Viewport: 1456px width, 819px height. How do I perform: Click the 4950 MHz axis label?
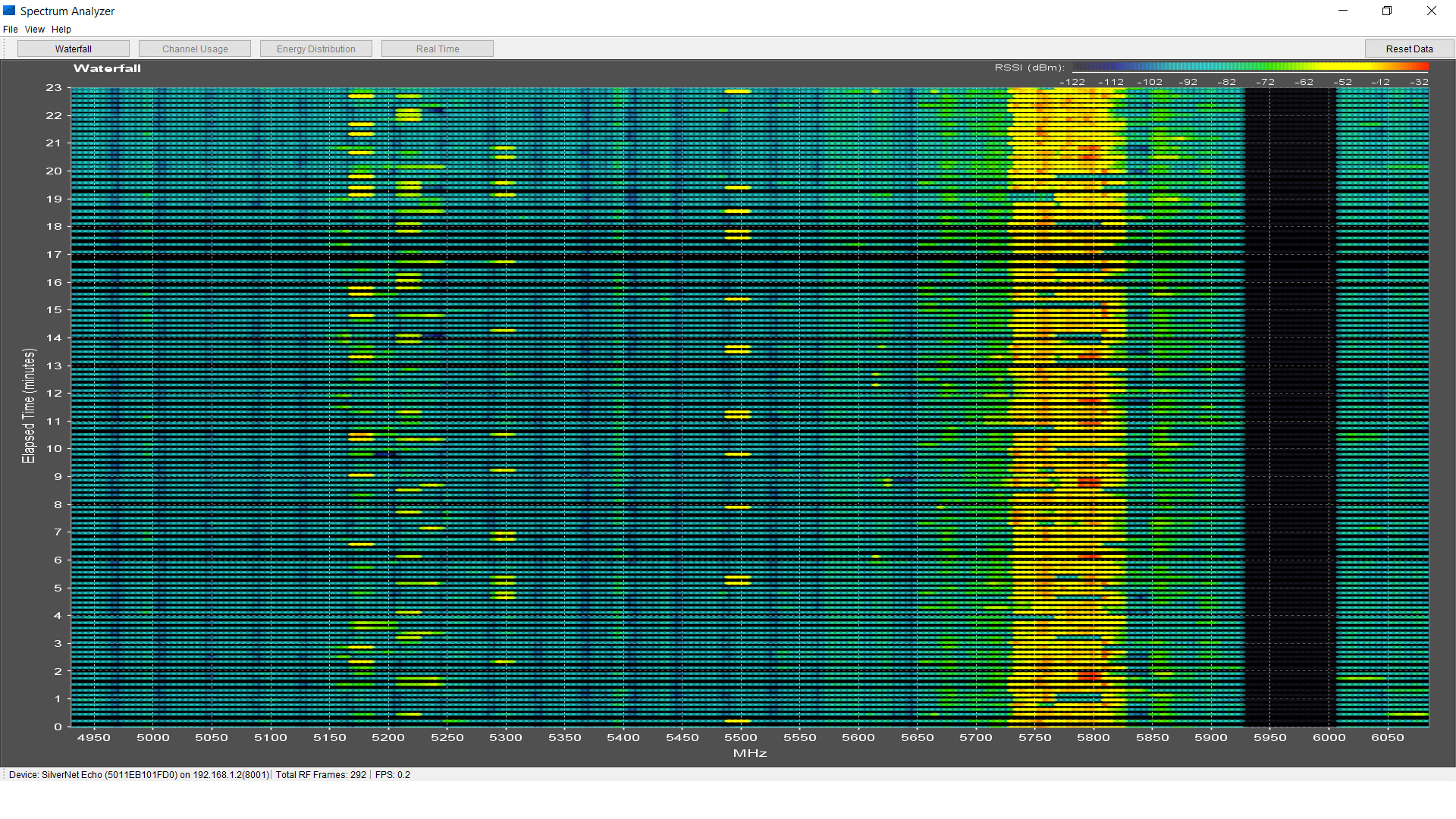94,737
